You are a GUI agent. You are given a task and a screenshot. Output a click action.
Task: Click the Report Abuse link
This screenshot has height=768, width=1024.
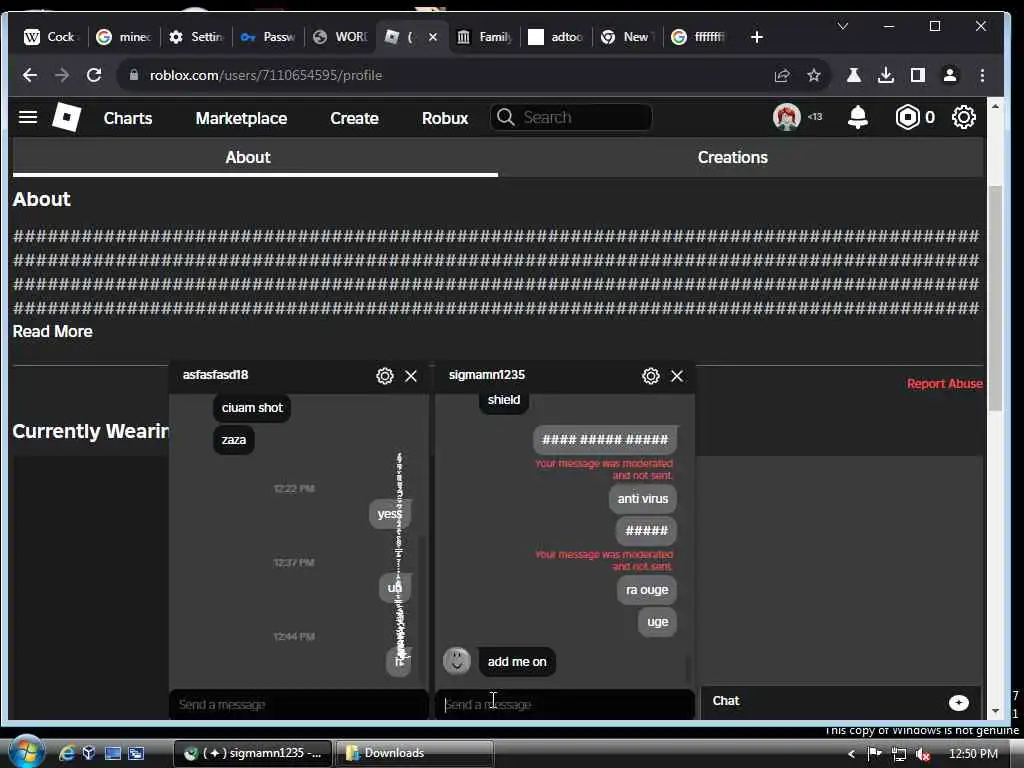pos(944,384)
